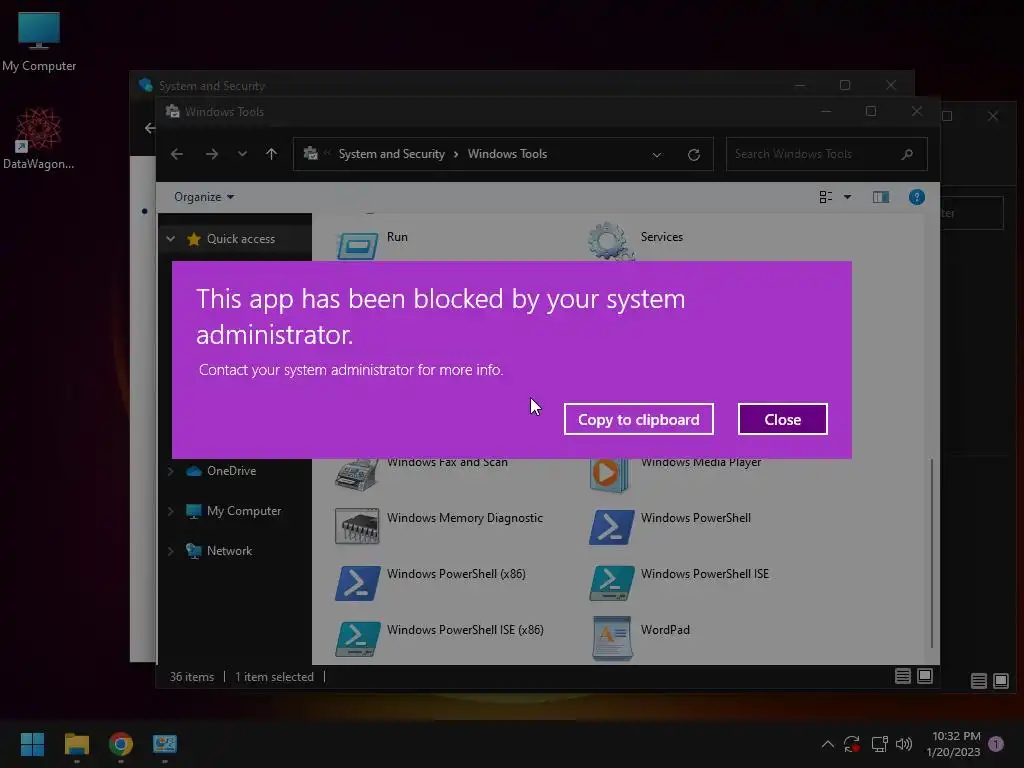Switch to details view in status bar
Viewport: 1024px width, 768px height.
tap(903, 676)
